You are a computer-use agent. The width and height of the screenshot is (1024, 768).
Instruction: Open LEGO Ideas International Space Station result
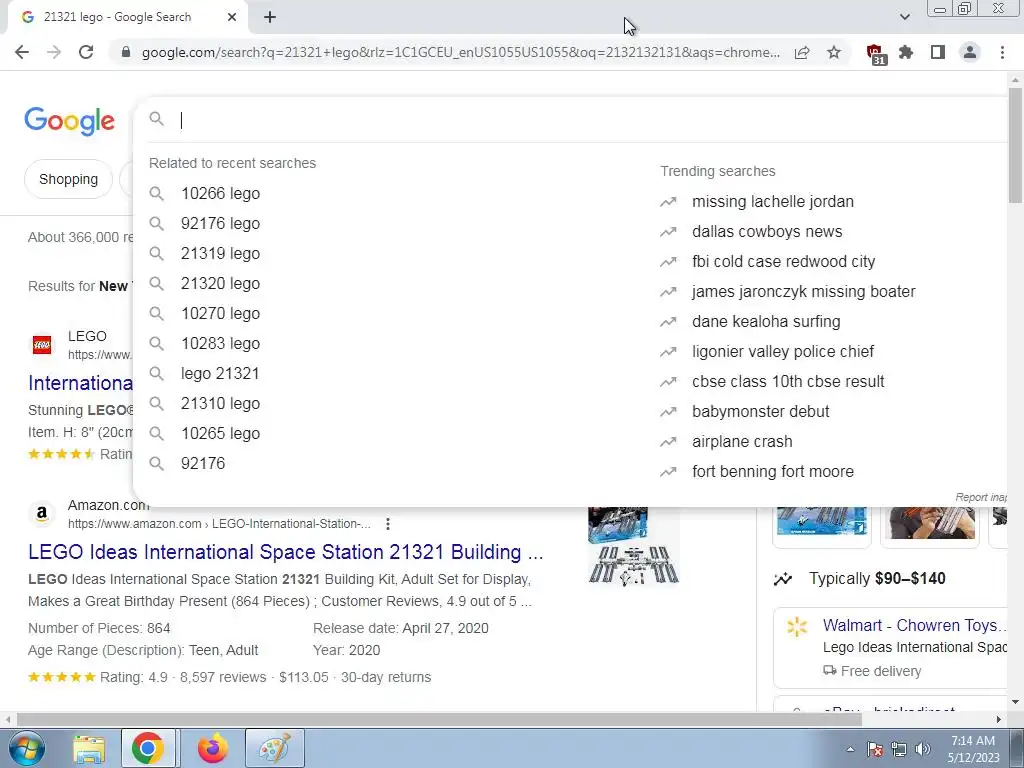[285, 552]
